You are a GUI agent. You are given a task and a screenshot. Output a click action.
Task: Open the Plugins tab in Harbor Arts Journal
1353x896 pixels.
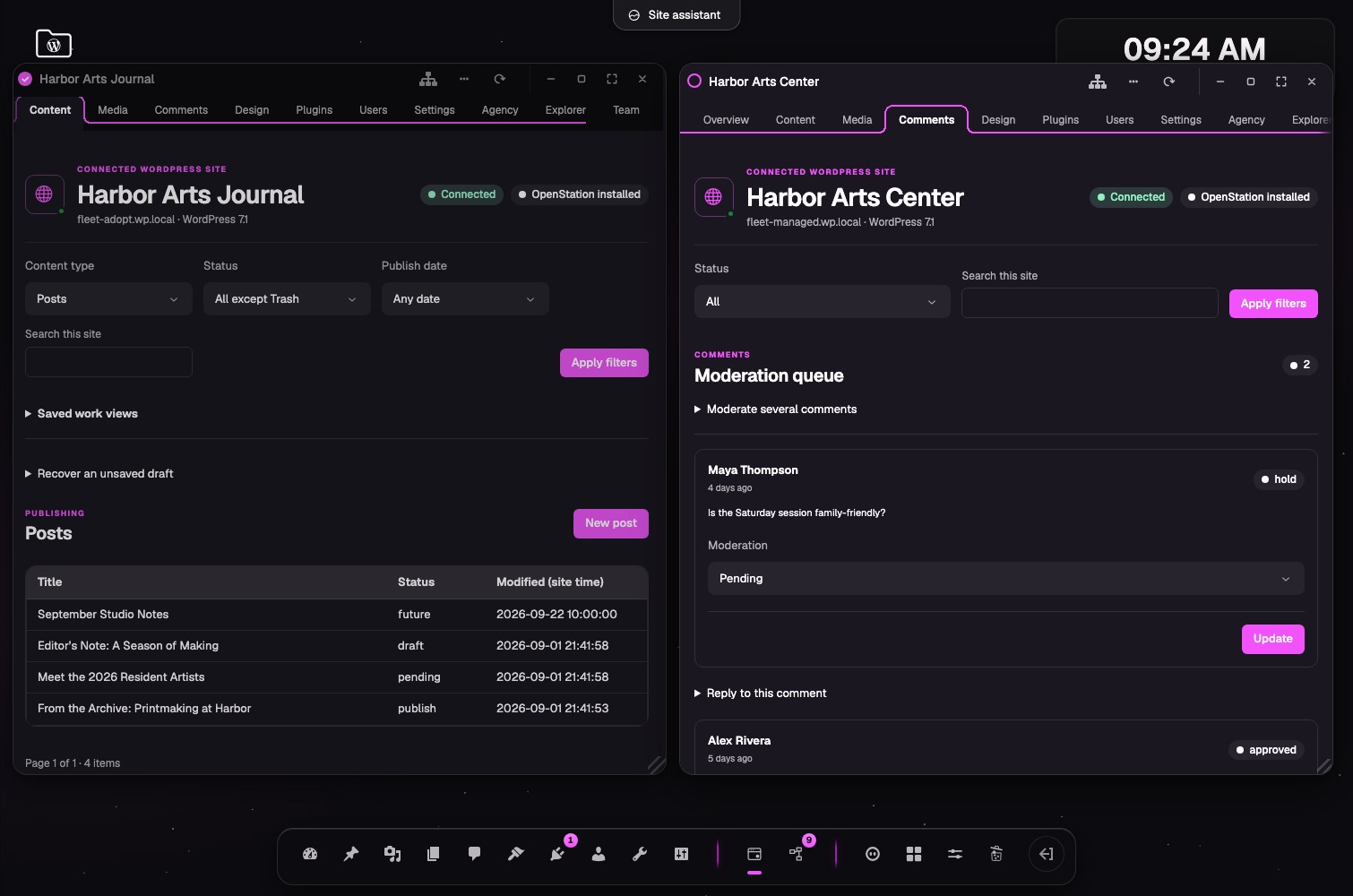pos(315,110)
